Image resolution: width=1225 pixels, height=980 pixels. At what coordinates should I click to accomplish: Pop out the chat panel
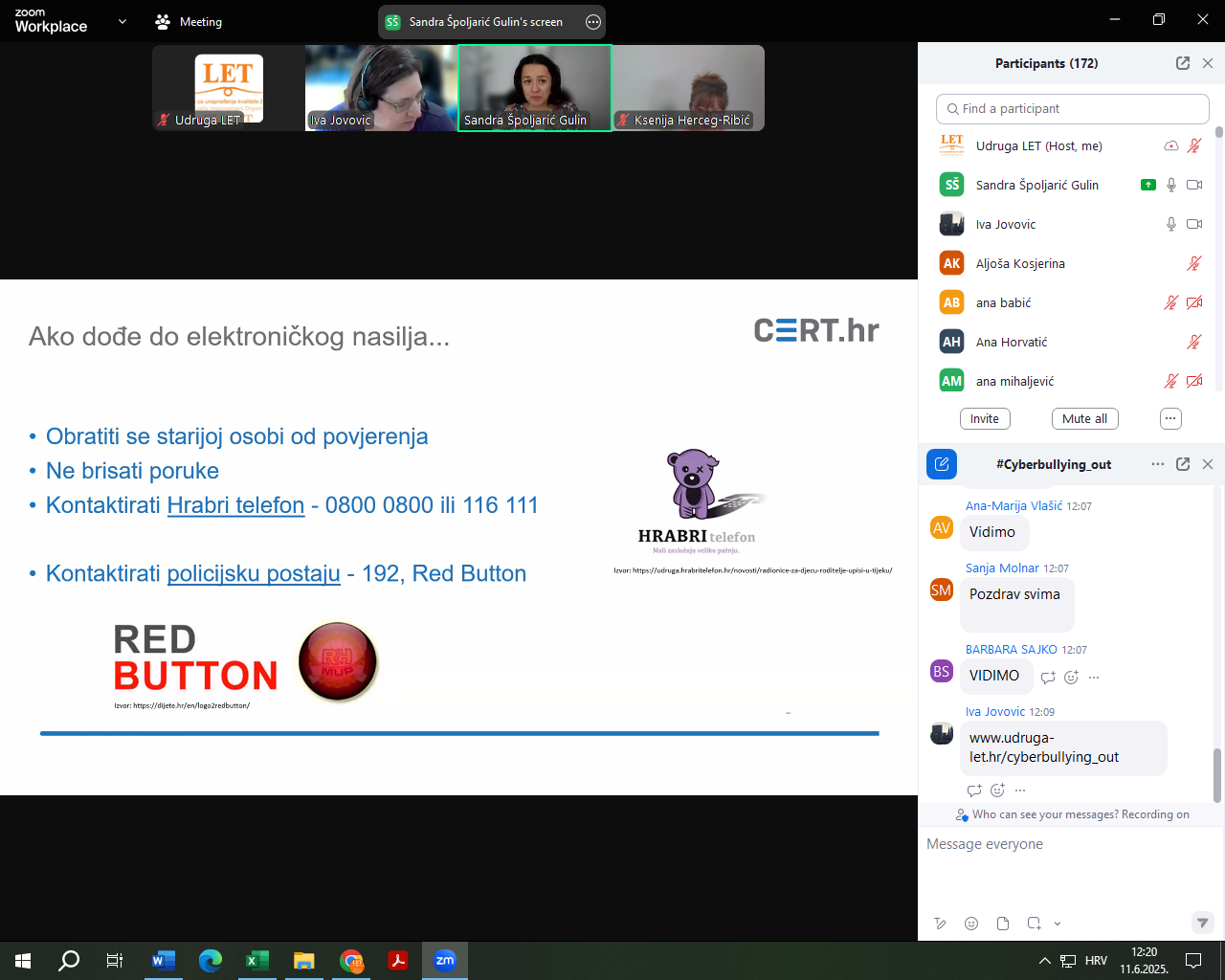pyautogui.click(x=1183, y=464)
